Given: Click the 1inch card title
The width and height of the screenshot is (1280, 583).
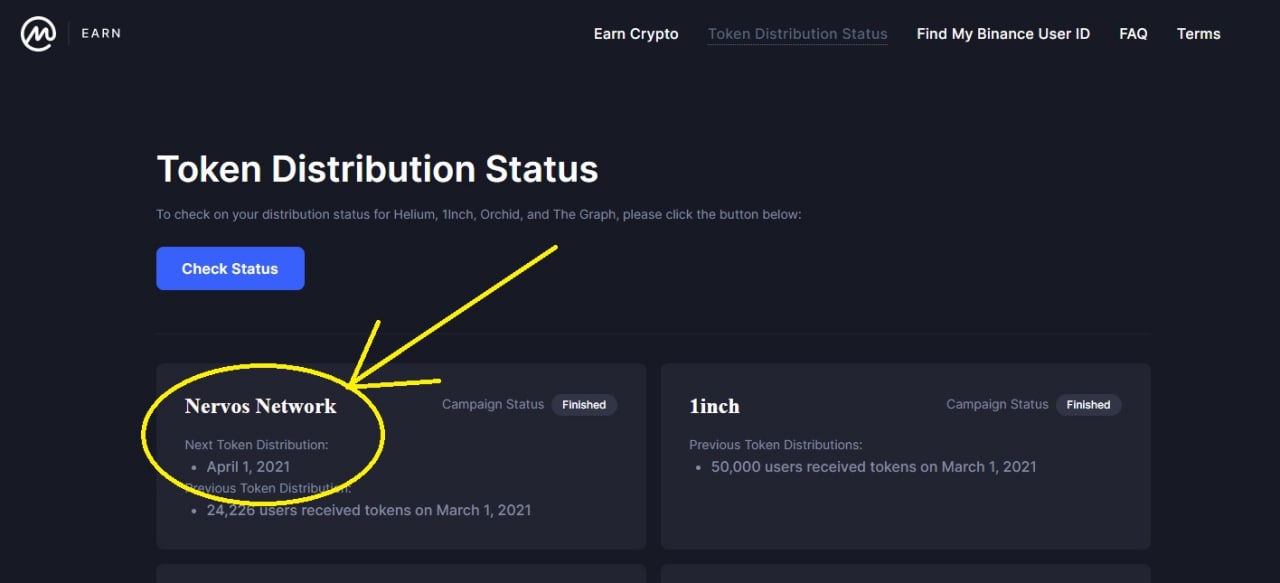Looking at the screenshot, I should point(714,406).
